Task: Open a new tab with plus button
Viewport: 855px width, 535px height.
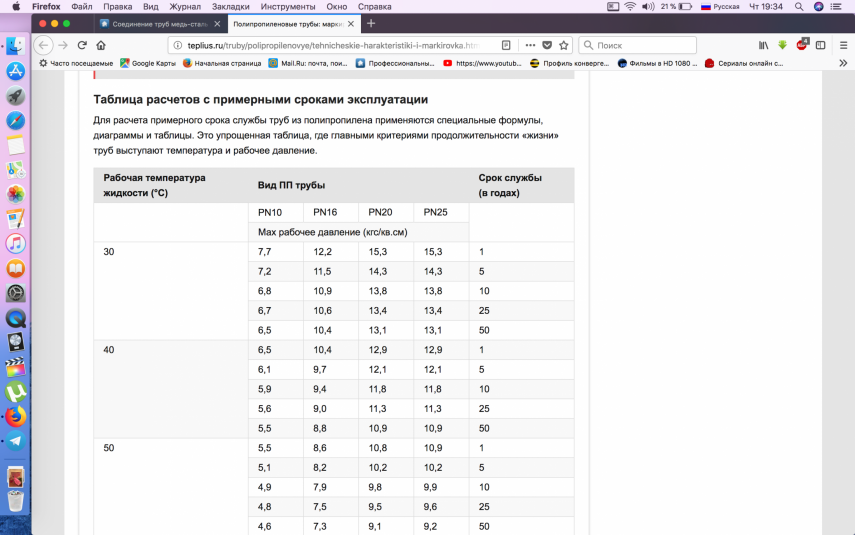Action: (371, 23)
